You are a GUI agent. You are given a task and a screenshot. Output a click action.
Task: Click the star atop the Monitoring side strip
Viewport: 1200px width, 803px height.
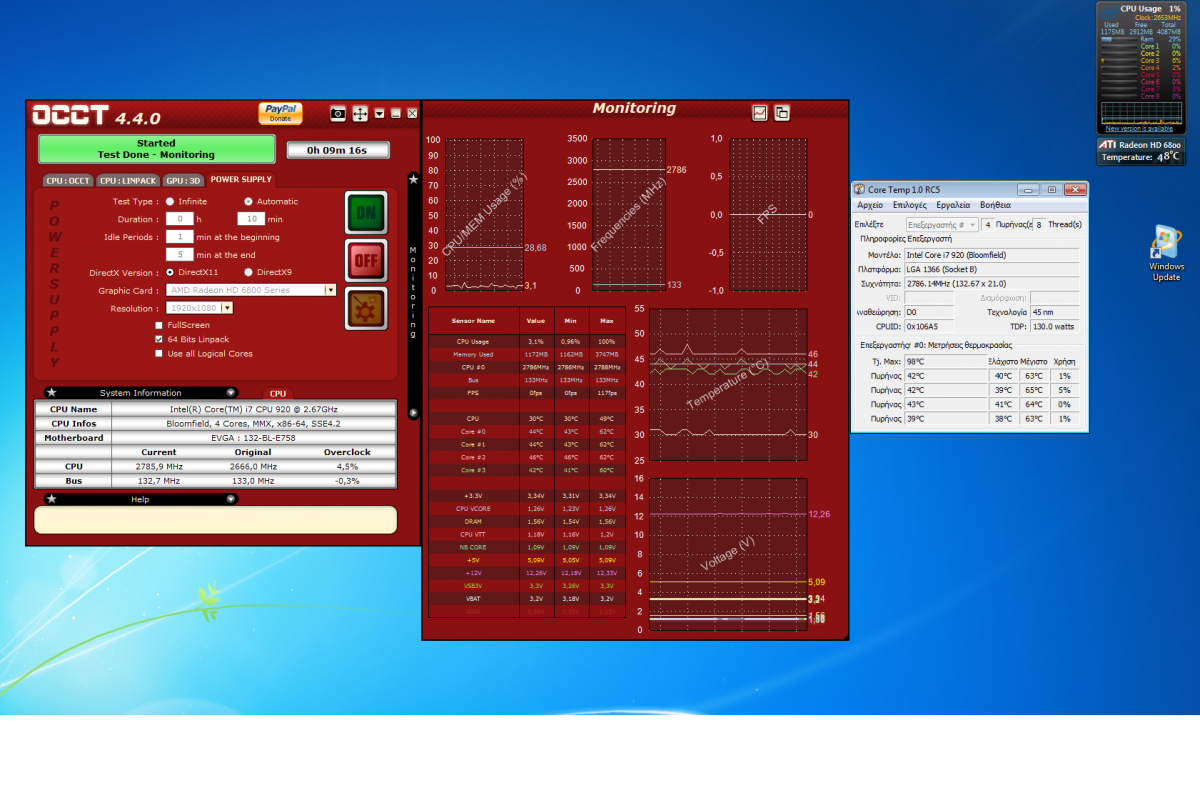tap(413, 179)
